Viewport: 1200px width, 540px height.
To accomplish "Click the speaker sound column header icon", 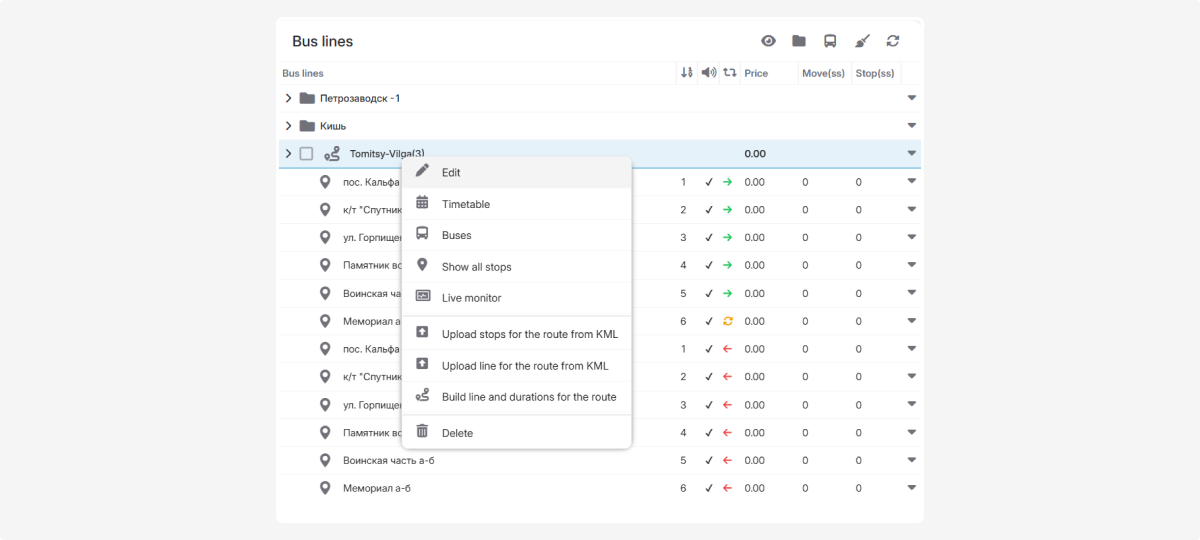I will [708, 73].
